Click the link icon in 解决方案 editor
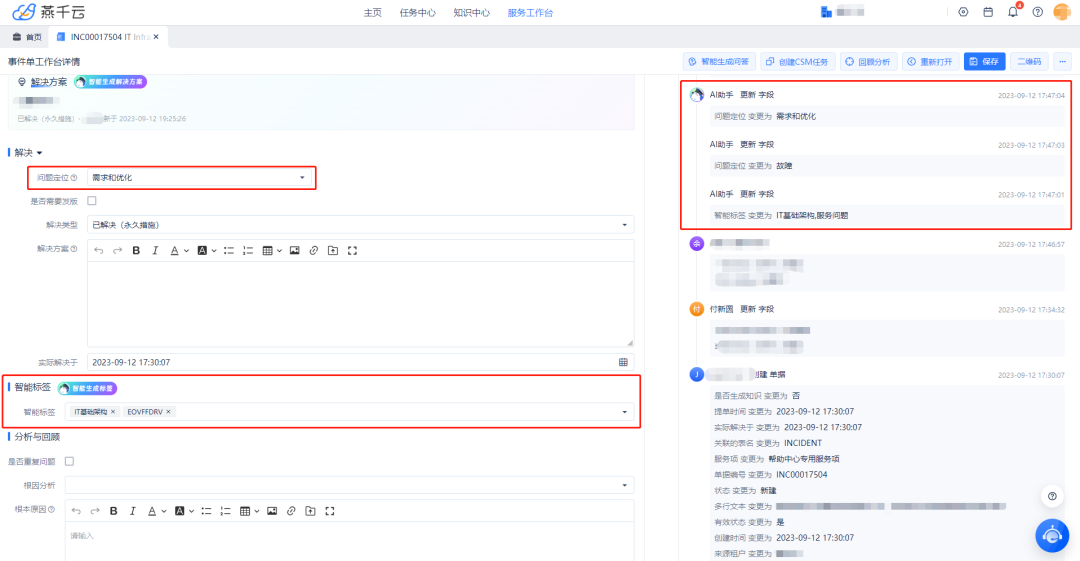1080x561 pixels. point(313,250)
